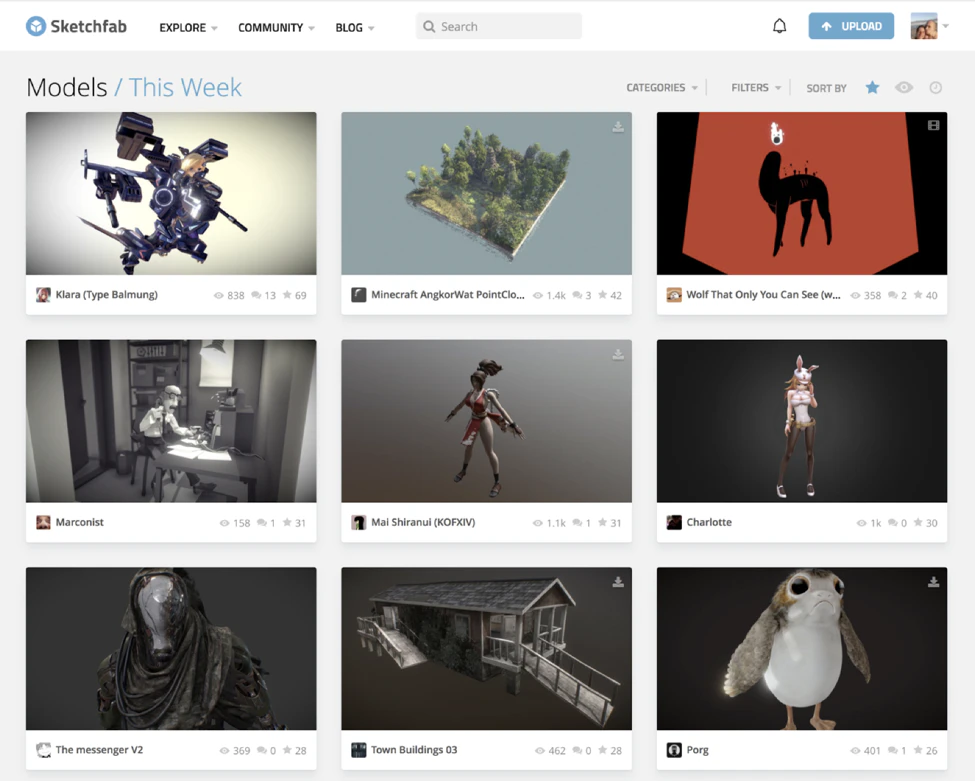Open the Charlotte model thumbnail
Image resolution: width=975 pixels, height=781 pixels.
point(802,421)
